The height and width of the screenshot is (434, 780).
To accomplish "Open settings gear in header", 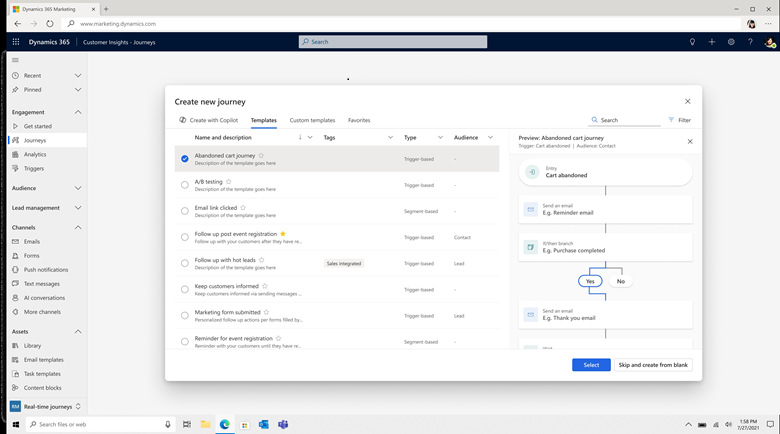I will [731, 42].
